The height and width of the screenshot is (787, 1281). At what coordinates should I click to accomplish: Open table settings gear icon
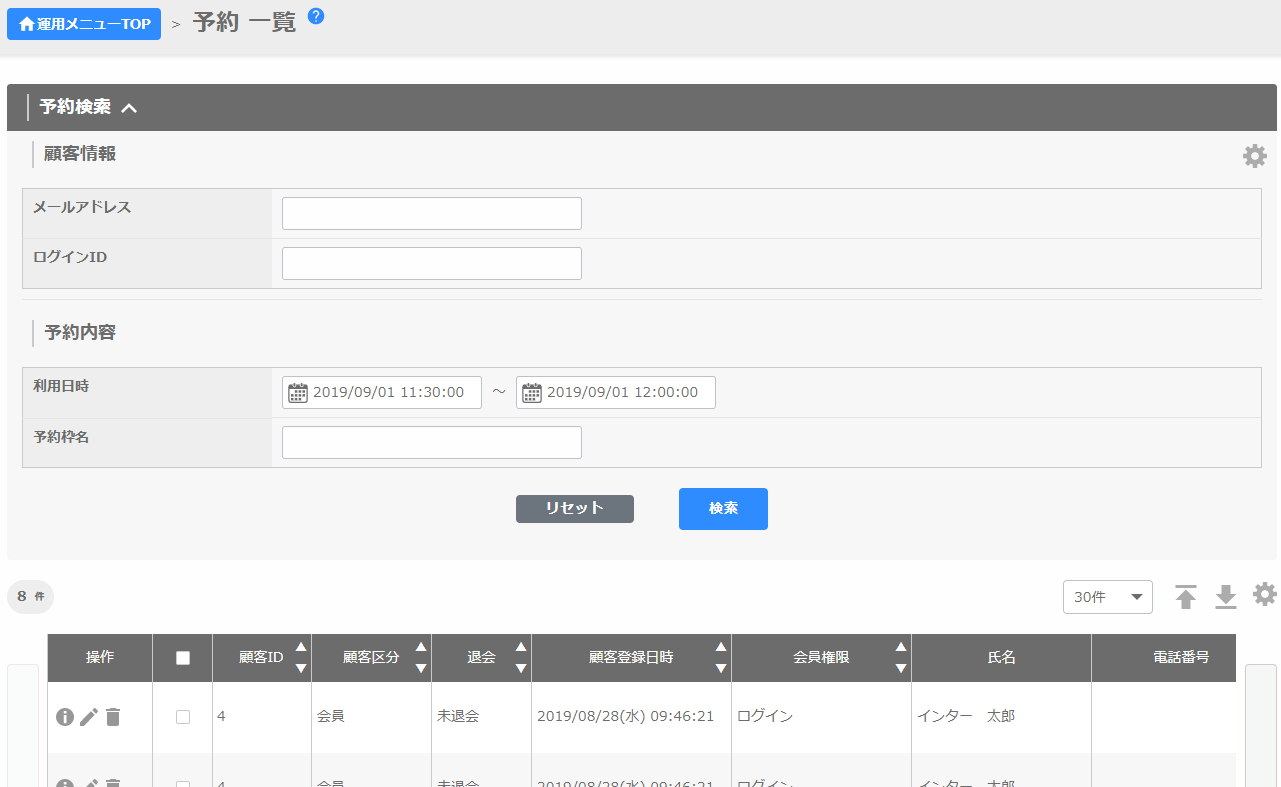[1265, 595]
